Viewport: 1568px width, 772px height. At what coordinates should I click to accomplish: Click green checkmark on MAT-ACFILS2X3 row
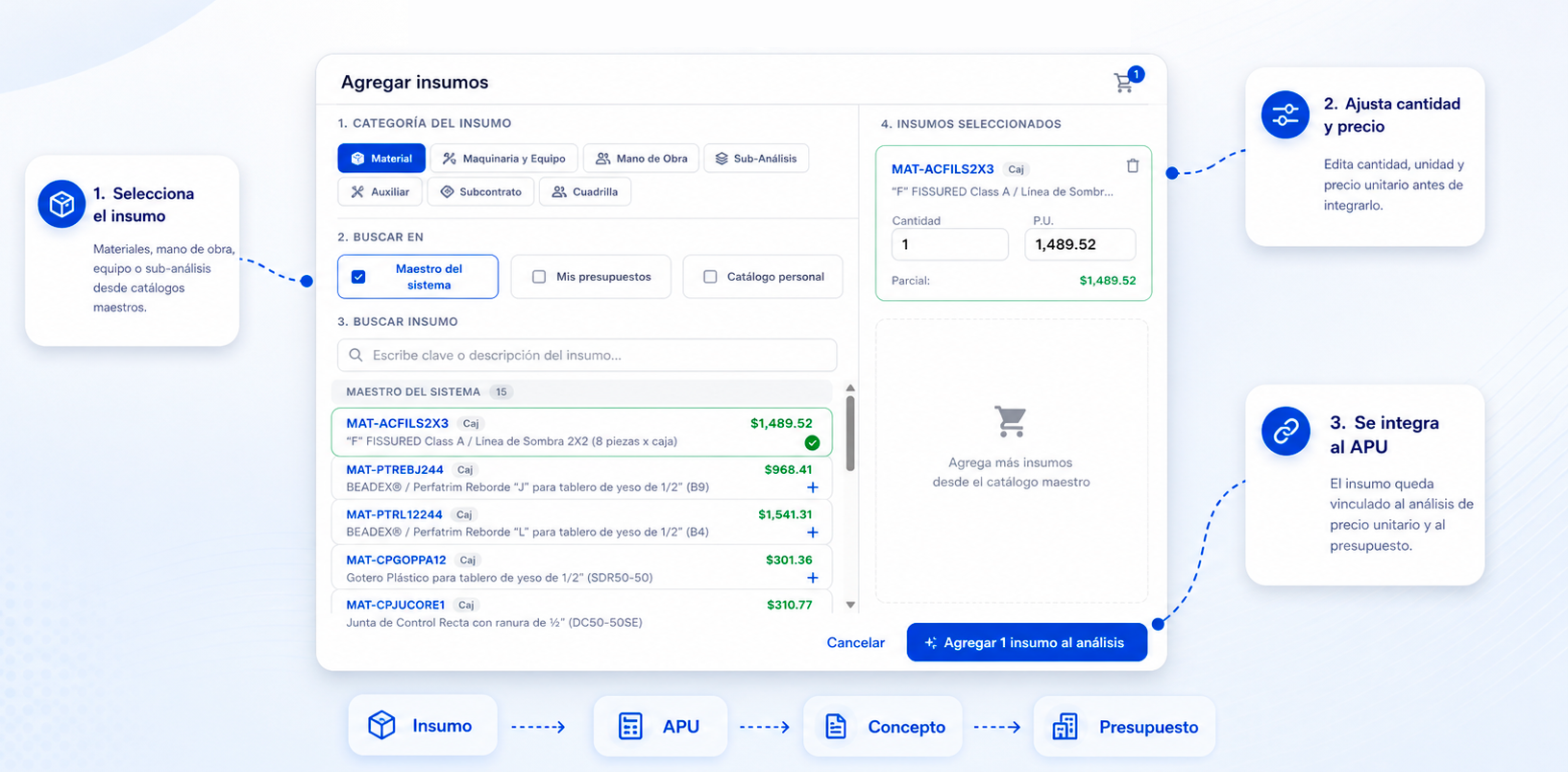(x=812, y=443)
